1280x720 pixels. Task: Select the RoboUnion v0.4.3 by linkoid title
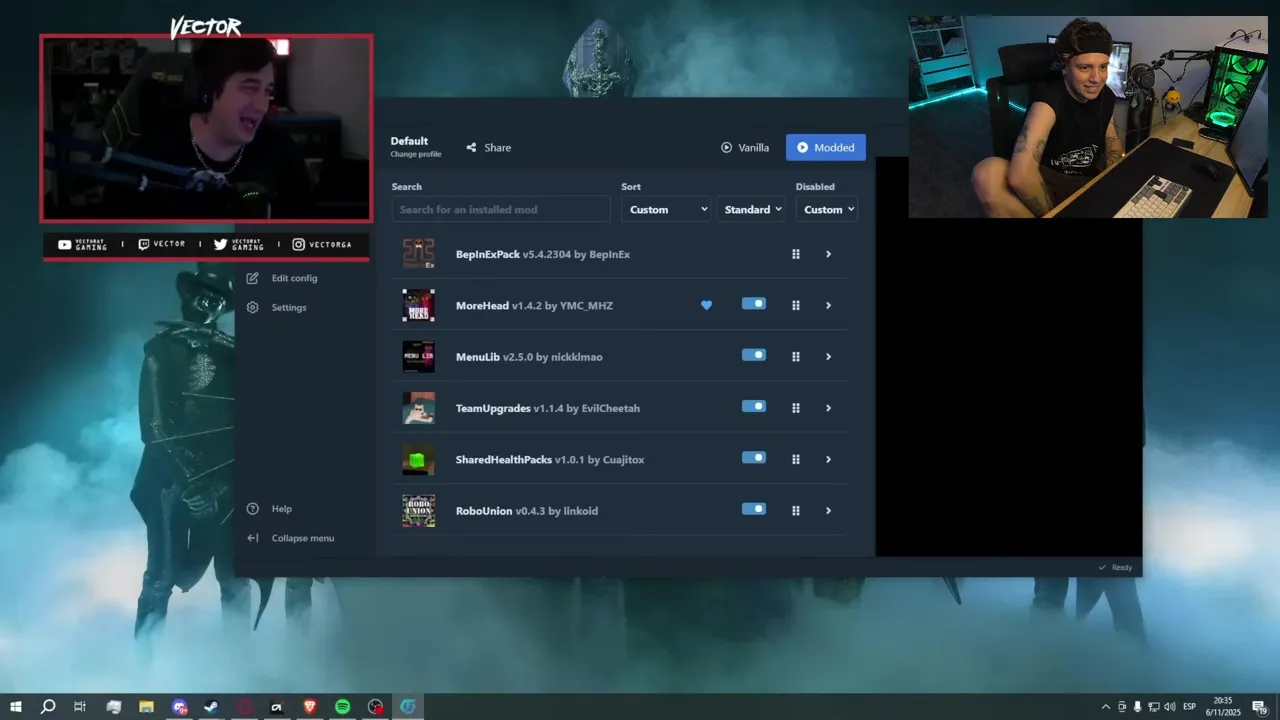(527, 511)
